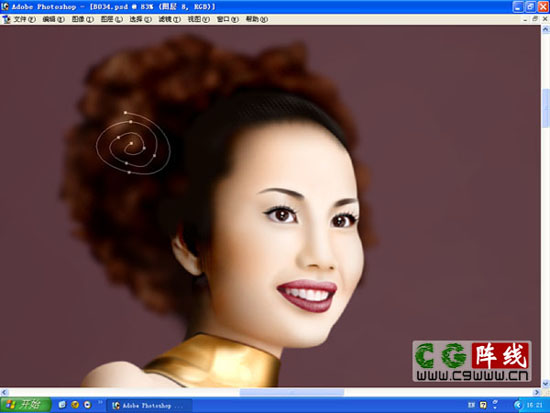Open the 图层 (Layer) menu
Viewport: 550px width, 413px height.
112,19
